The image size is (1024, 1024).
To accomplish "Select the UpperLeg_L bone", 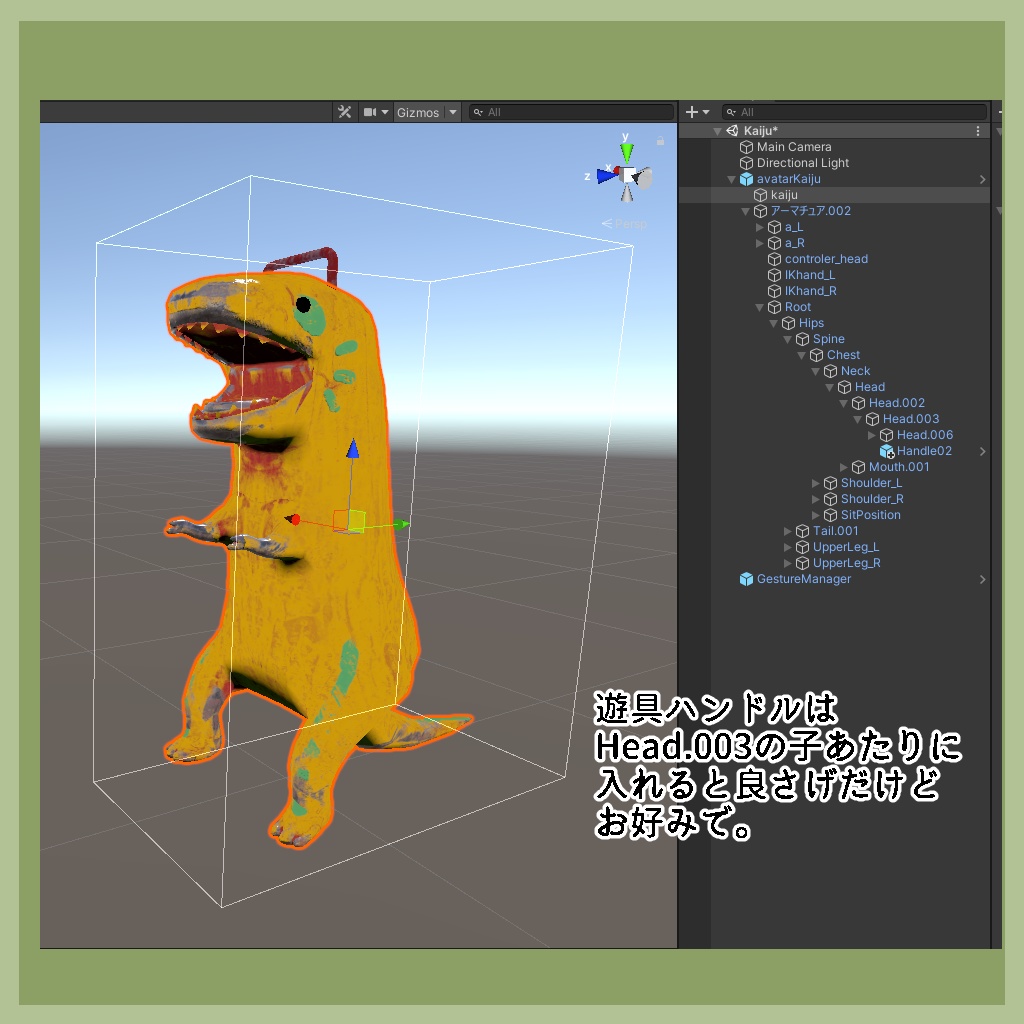I will 846,547.
